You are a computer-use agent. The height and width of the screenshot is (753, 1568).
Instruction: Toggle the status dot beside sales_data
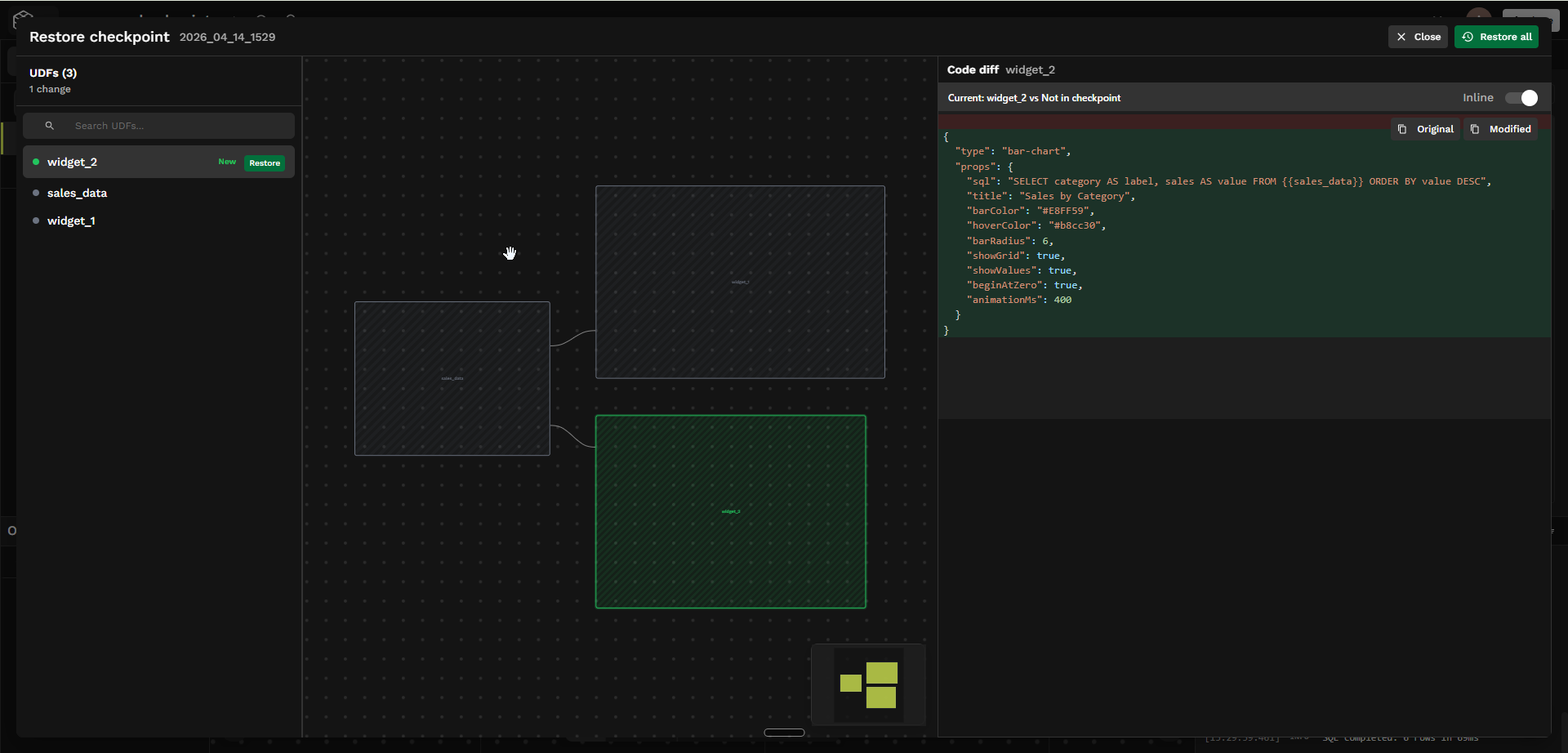coord(35,193)
